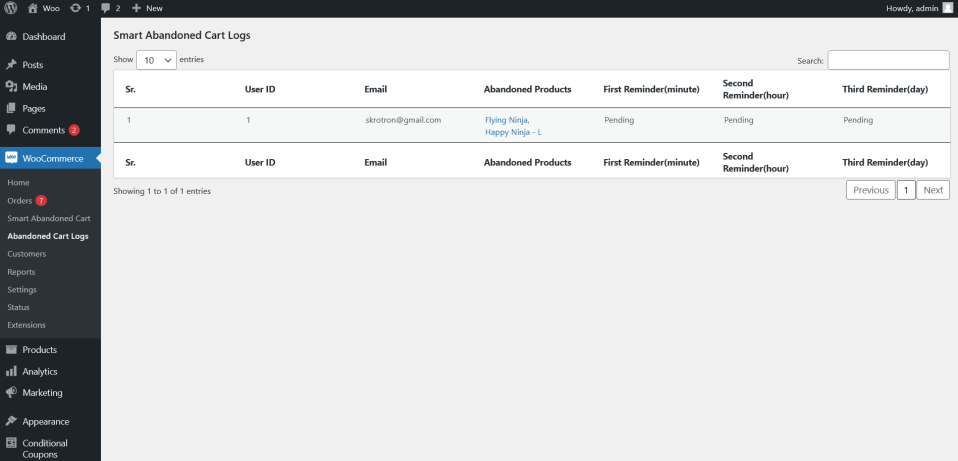
Task: Click into the Search input field
Action: coord(888,60)
